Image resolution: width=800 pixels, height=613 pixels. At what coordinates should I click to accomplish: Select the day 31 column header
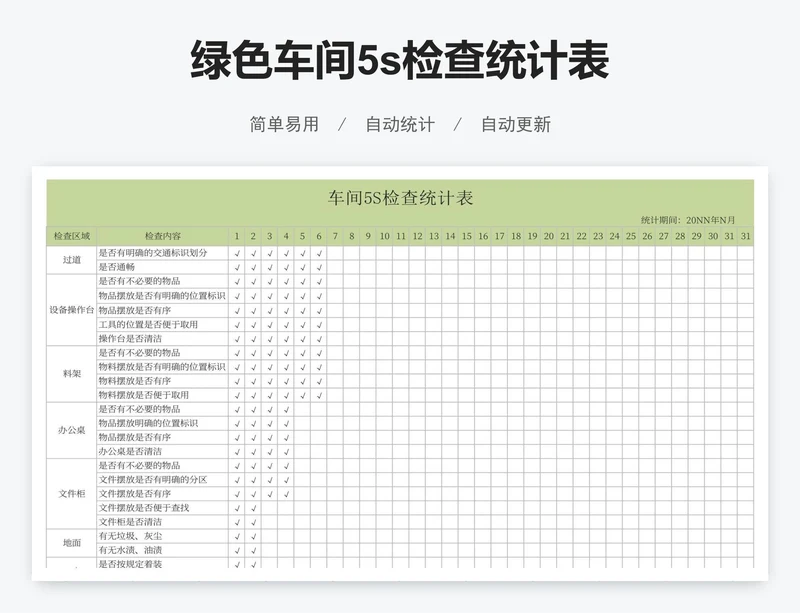pos(745,237)
